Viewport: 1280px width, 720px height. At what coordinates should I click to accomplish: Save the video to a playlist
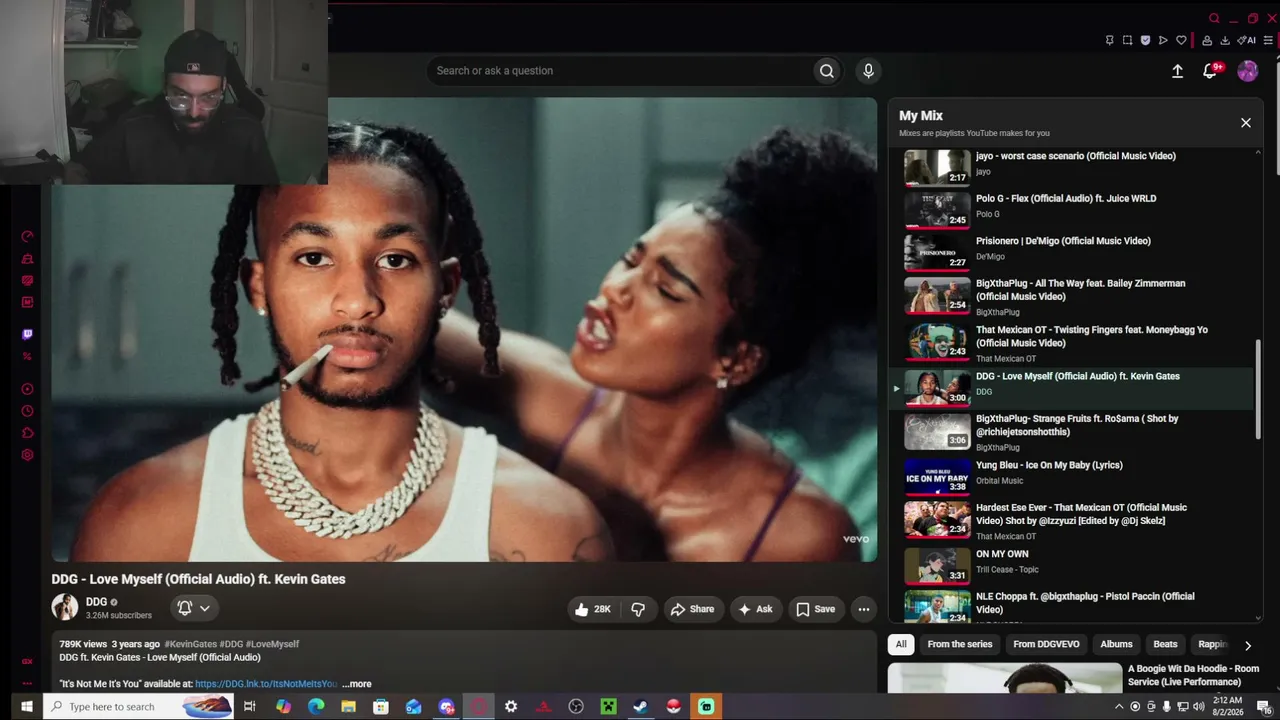click(815, 609)
